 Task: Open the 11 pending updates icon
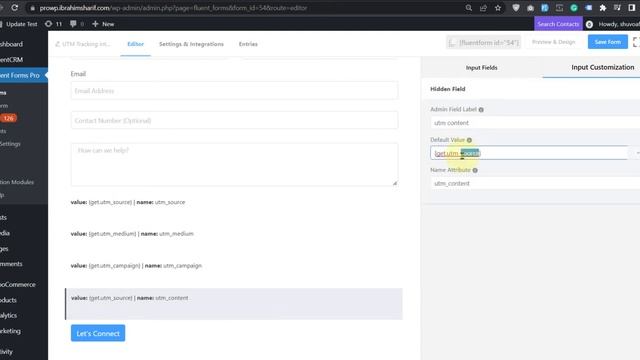pyautogui.click(x=53, y=24)
